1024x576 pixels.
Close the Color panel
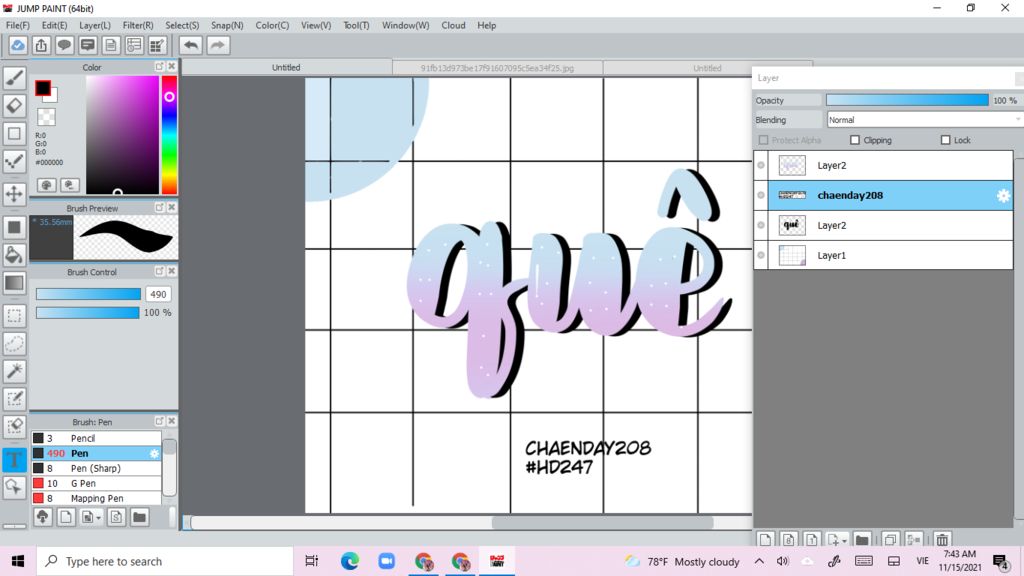click(x=172, y=67)
